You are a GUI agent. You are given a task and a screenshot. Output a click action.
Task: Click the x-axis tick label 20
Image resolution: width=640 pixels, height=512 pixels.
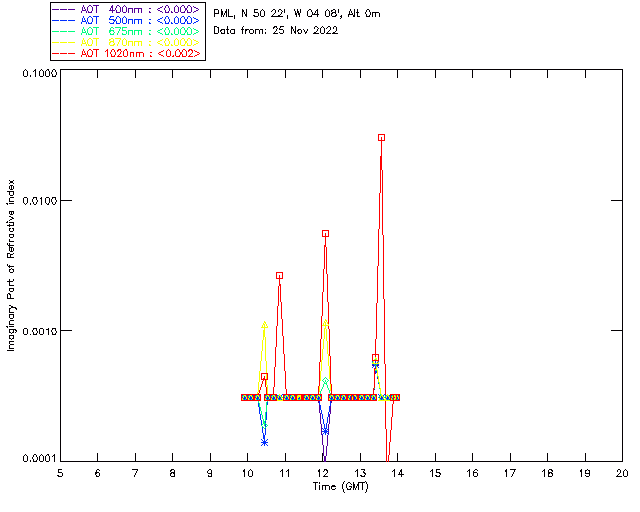[x=622, y=473]
